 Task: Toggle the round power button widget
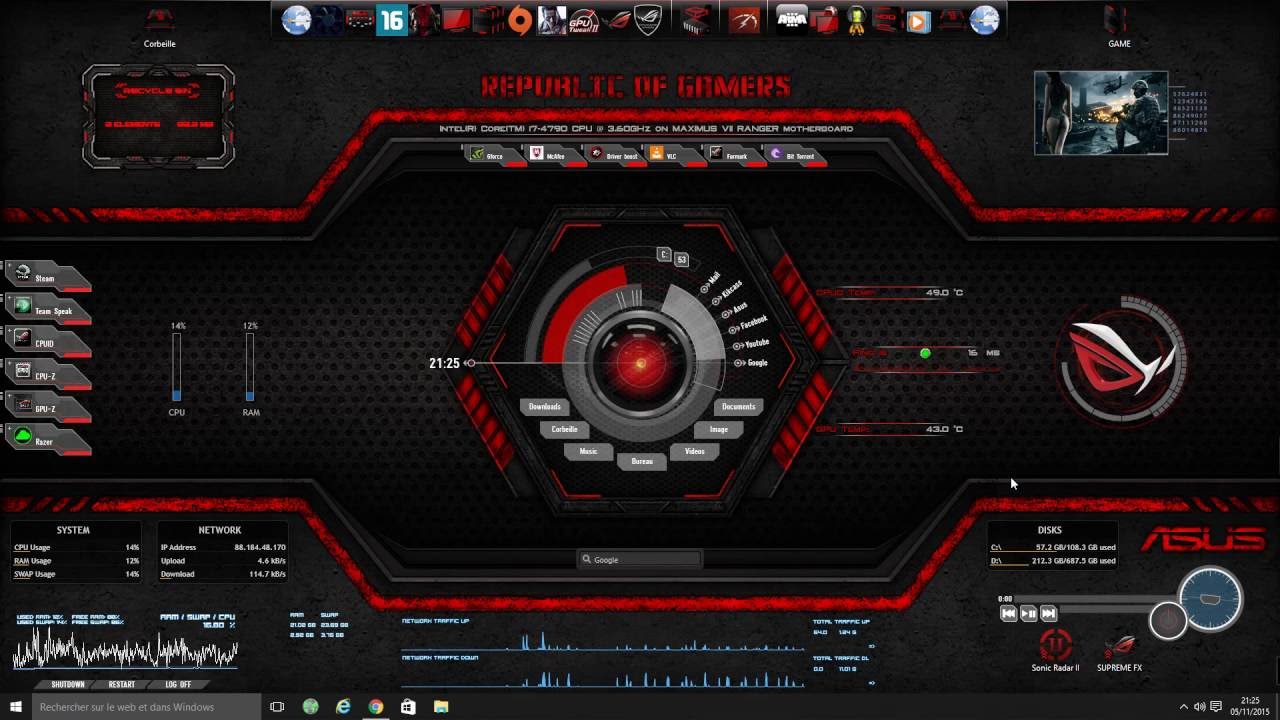1168,620
